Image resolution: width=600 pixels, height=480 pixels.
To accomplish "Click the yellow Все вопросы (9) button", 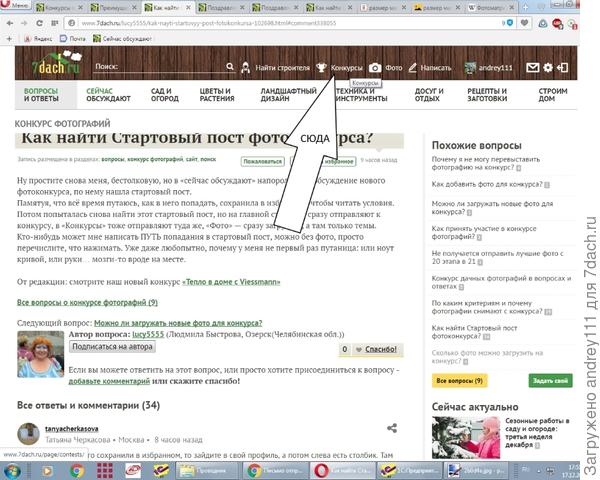I will (x=458, y=381).
